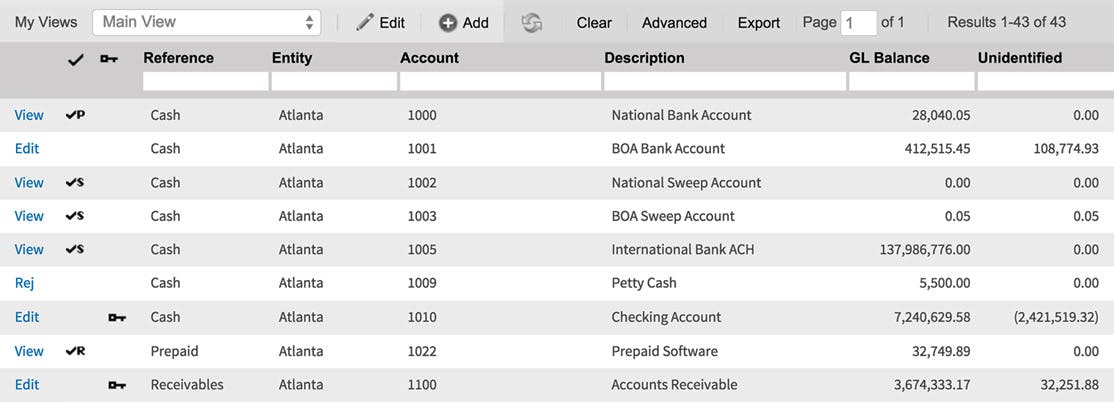This screenshot has height=402, width=1114.
Task: Click the refresh arrows icon
Action: pos(531,23)
